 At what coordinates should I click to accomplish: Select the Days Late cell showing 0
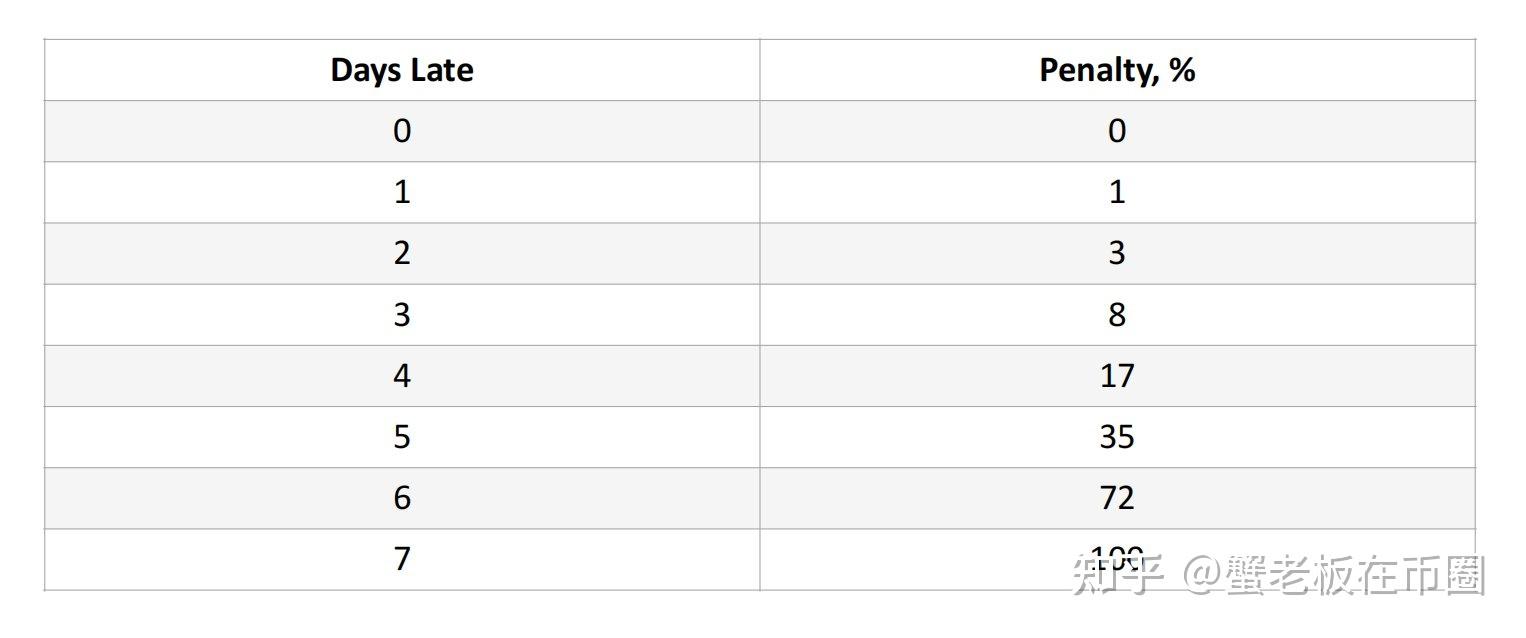click(402, 131)
